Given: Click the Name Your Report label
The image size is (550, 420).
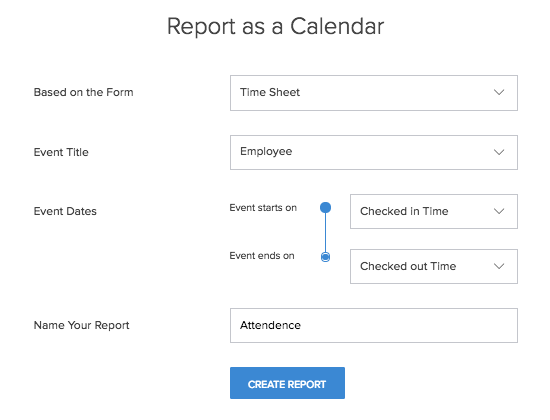Looking at the screenshot, I should click(81, 325).
